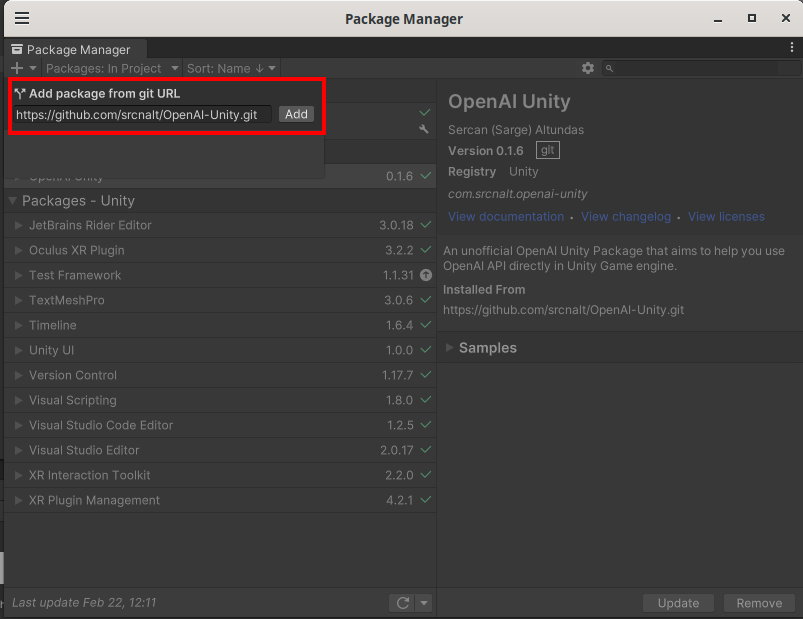
Task: Click the Test Framework update available icon
Action: (426, 275)
